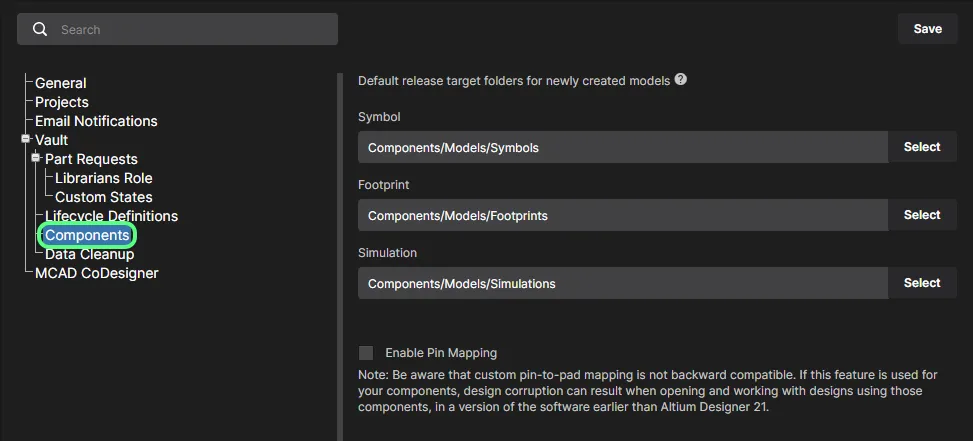Open the Projects settings page
Screen dimensions: 973x441
62,102
